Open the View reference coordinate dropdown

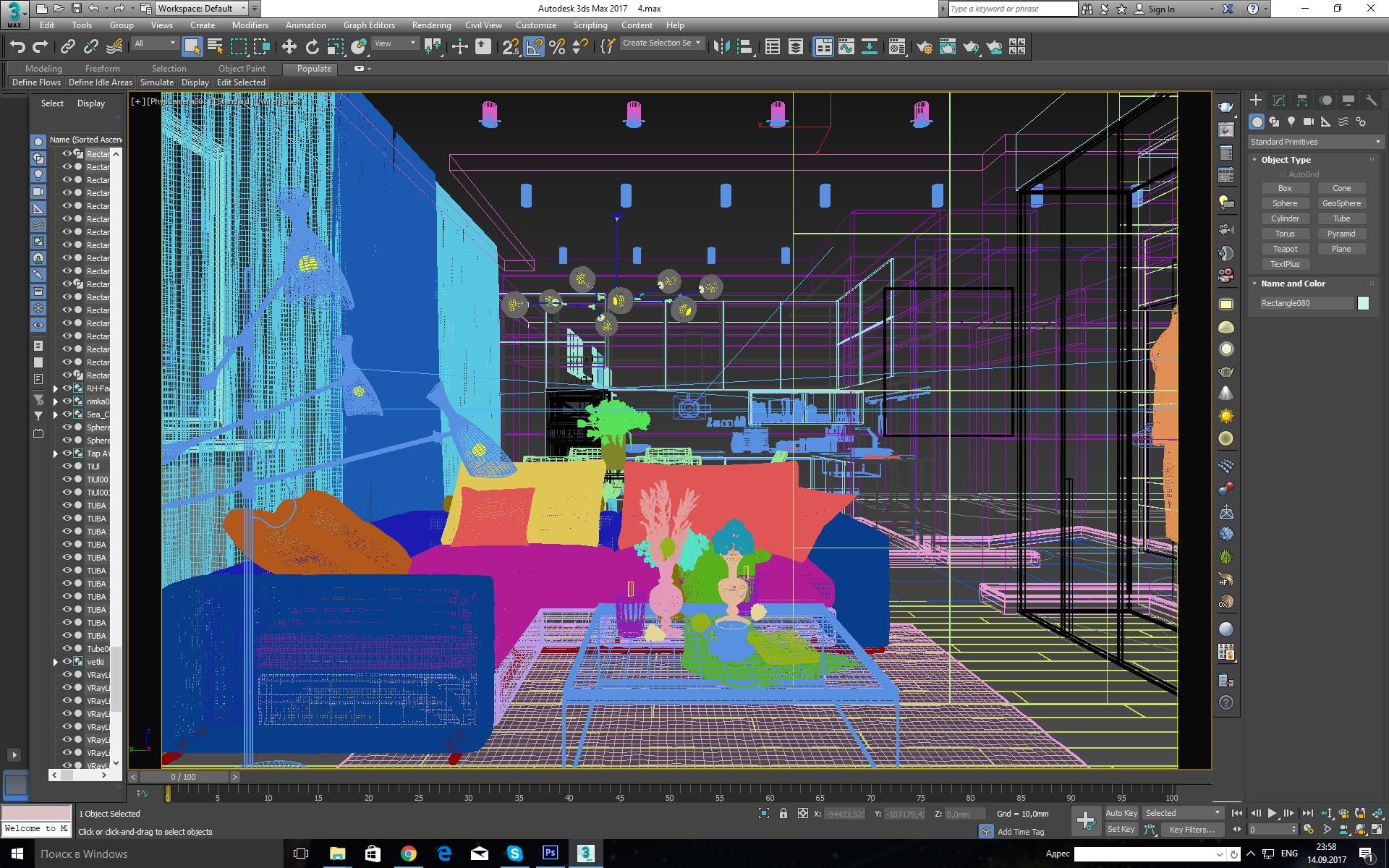[x=395, y=43]
